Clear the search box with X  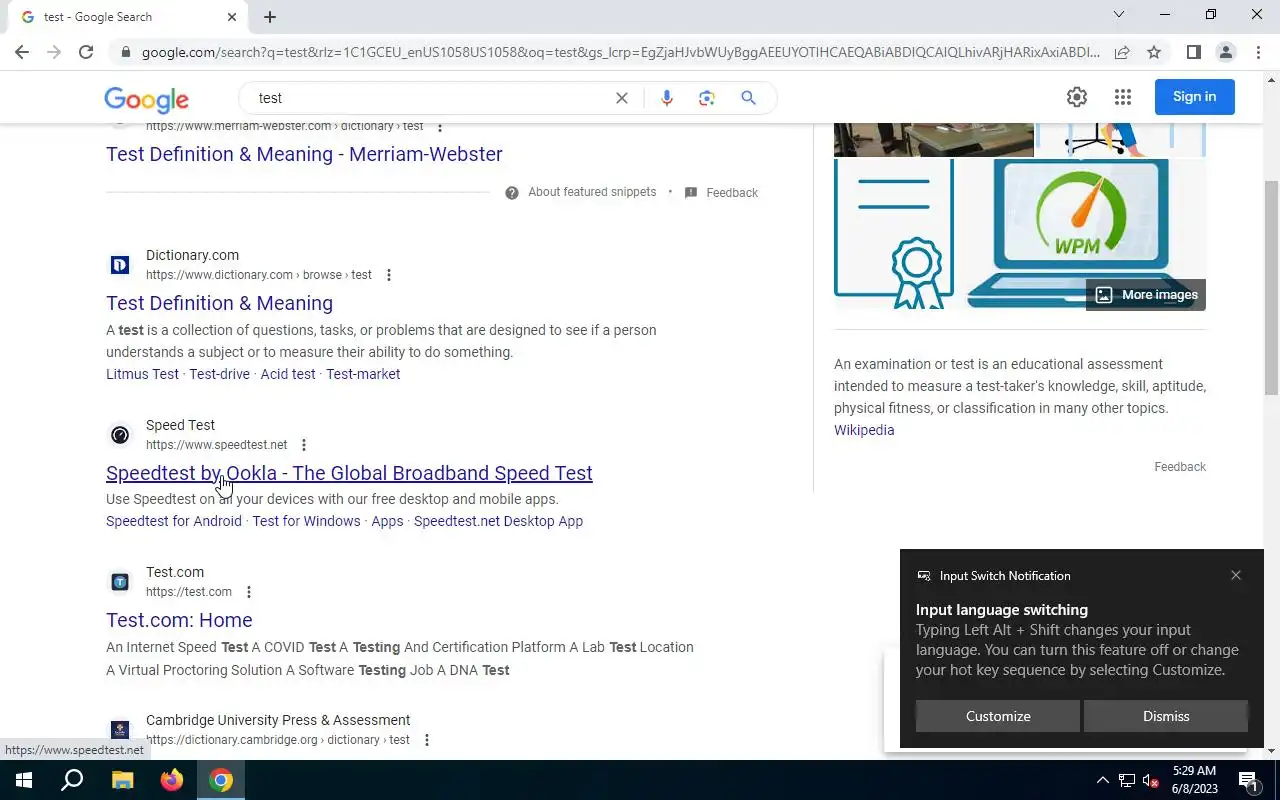coord(621,98)
